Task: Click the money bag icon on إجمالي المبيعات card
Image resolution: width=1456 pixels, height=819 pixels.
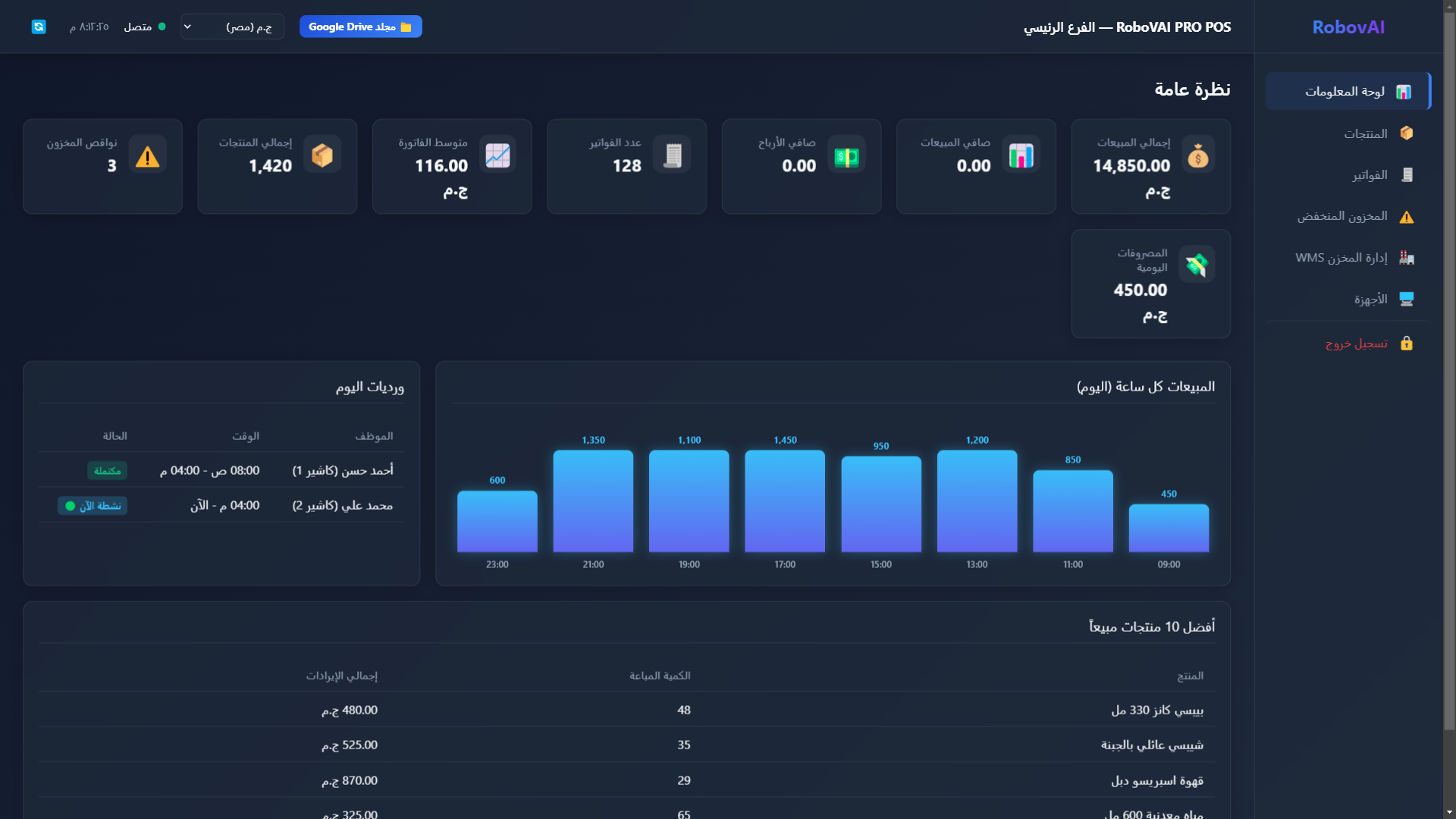Action: (1197, 155)
